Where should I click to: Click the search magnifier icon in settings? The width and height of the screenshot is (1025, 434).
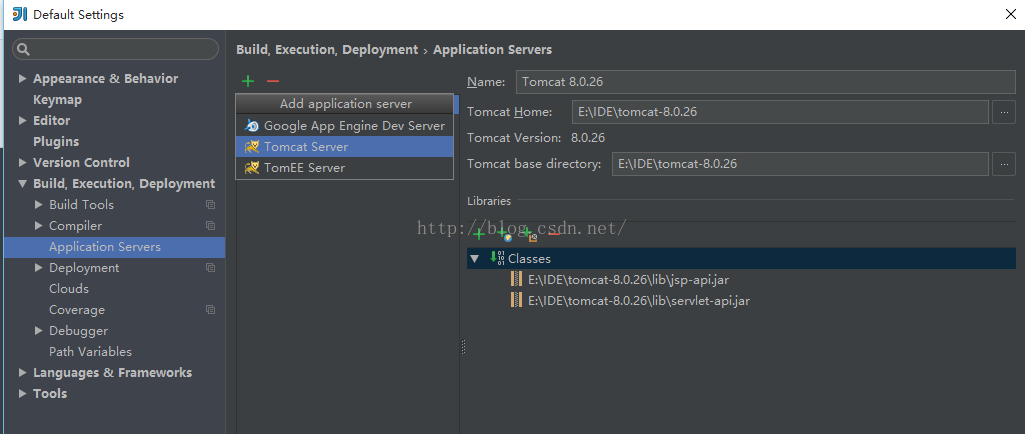(24, 49)
